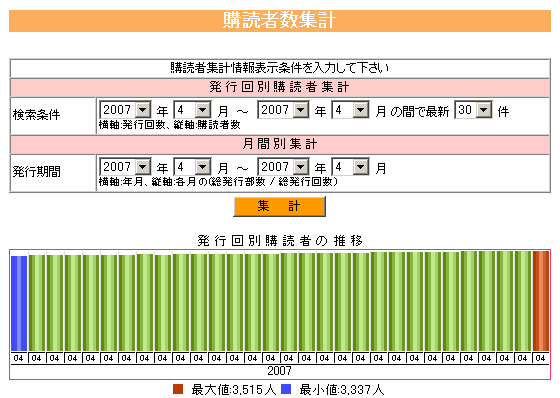This screenshot has width=560, height=398.
Task: Select the blue minimum-value bar
Action: pos(19,303)
